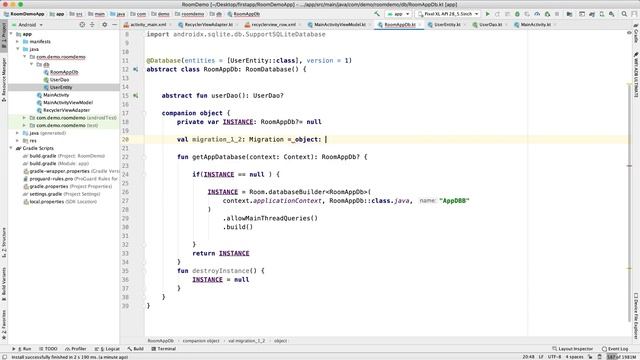This screenshot has width=640, height=360.
Task: Collapse the db package node
Action: coord(31,64)
